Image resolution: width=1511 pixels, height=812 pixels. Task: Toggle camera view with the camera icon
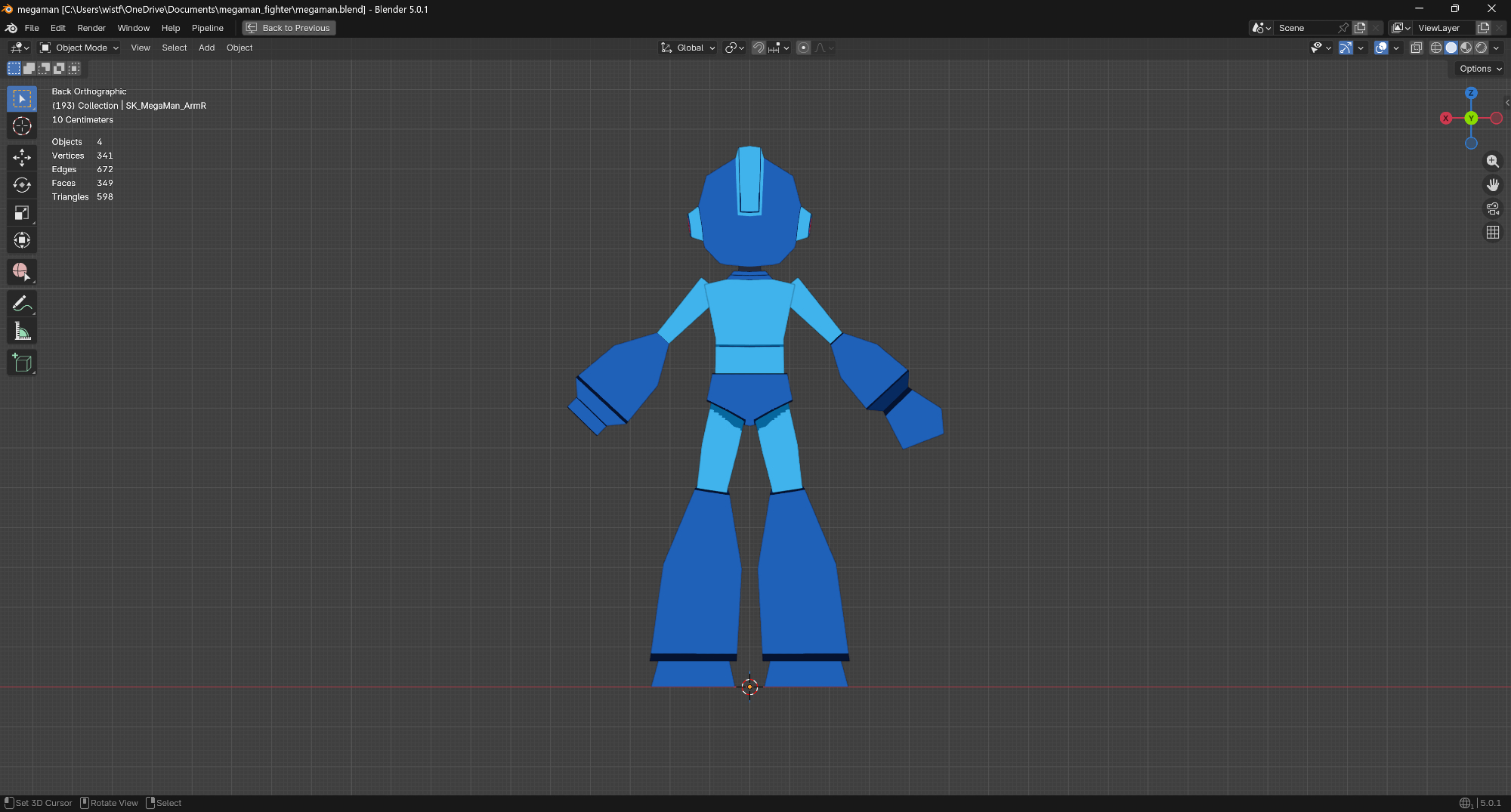1492,208
